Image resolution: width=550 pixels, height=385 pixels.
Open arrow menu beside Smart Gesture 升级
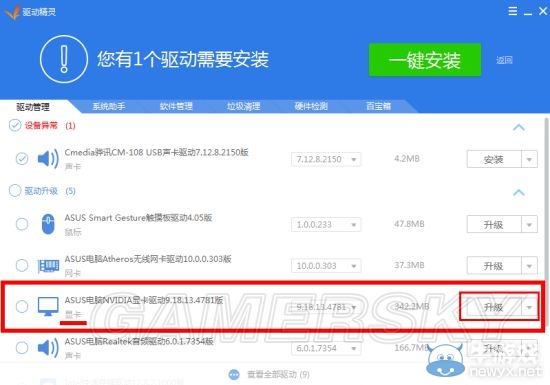click(529, 224)
